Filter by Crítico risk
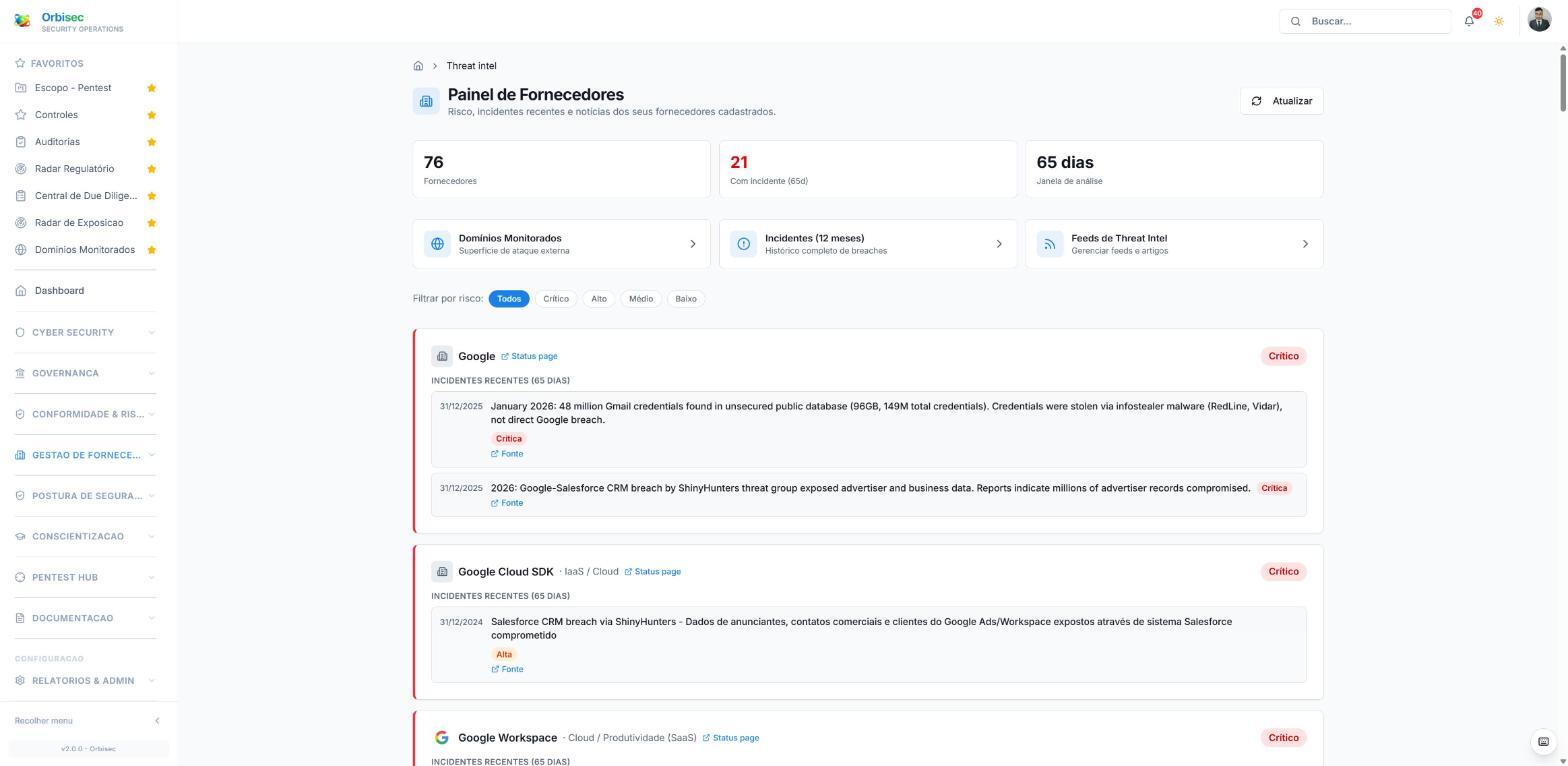This screenshot has height=766, width=1568. coord(556,299)
